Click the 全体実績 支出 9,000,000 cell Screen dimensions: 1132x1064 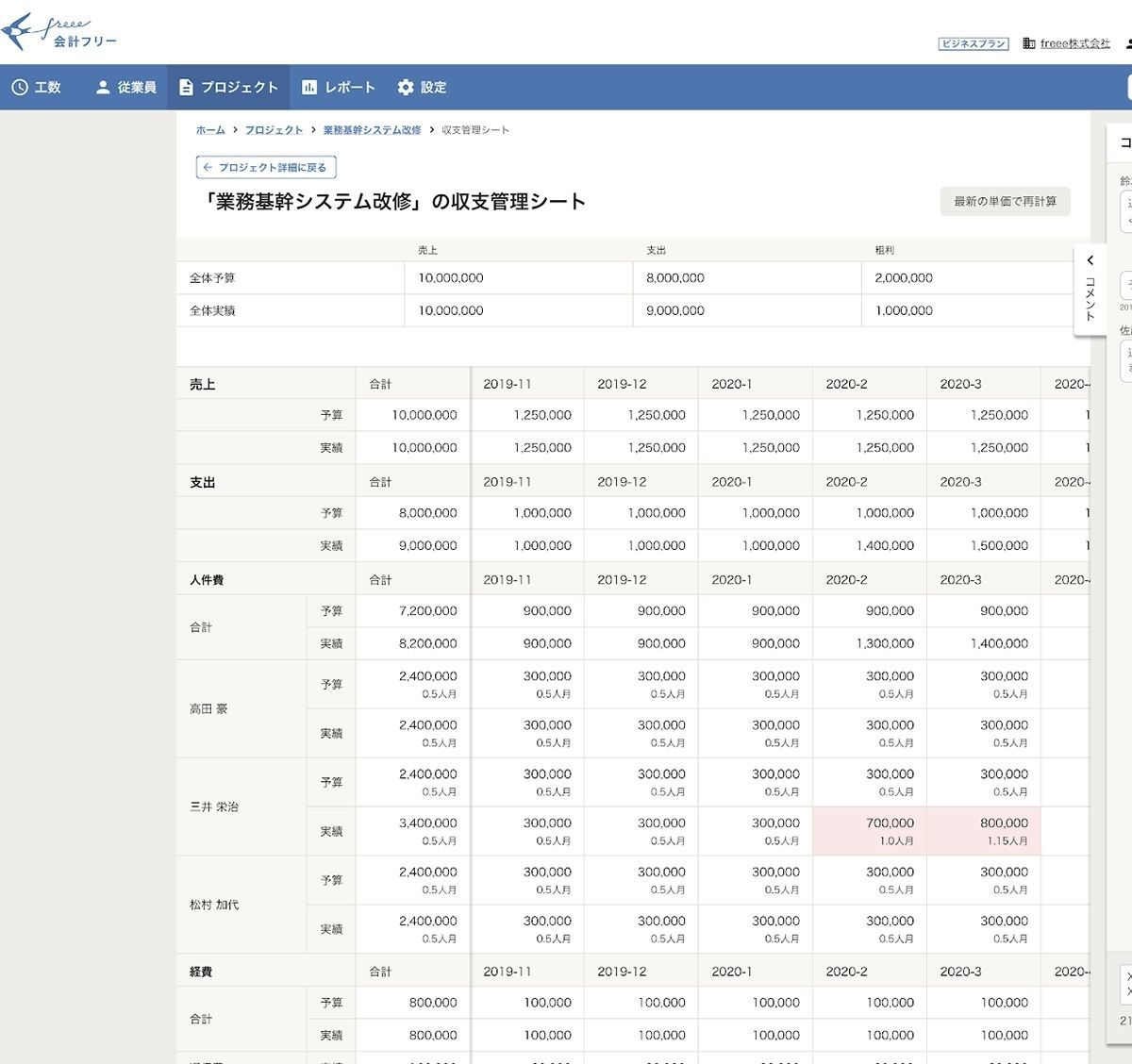click(746, 310)
